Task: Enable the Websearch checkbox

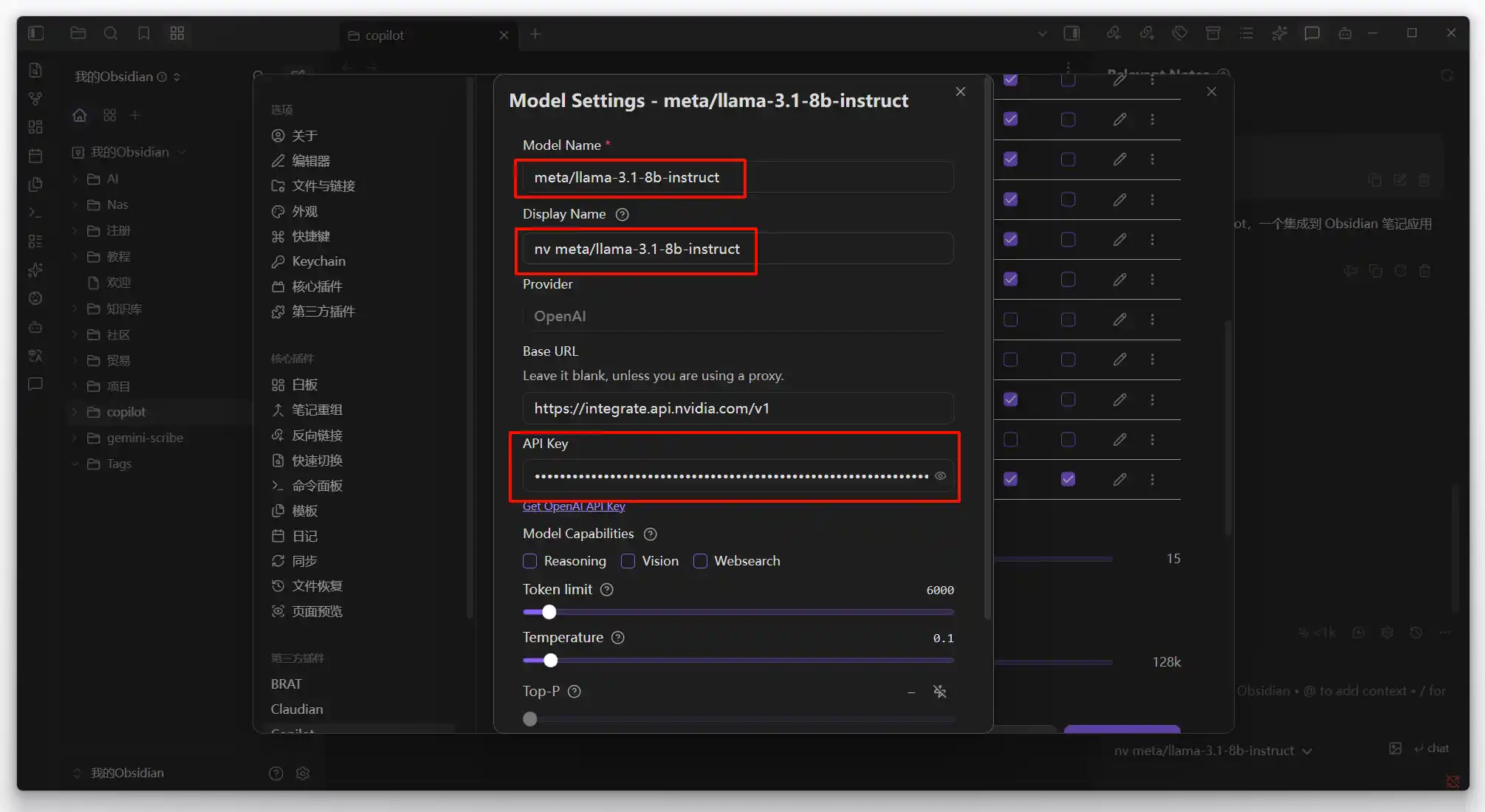Action: pos(700,561)
